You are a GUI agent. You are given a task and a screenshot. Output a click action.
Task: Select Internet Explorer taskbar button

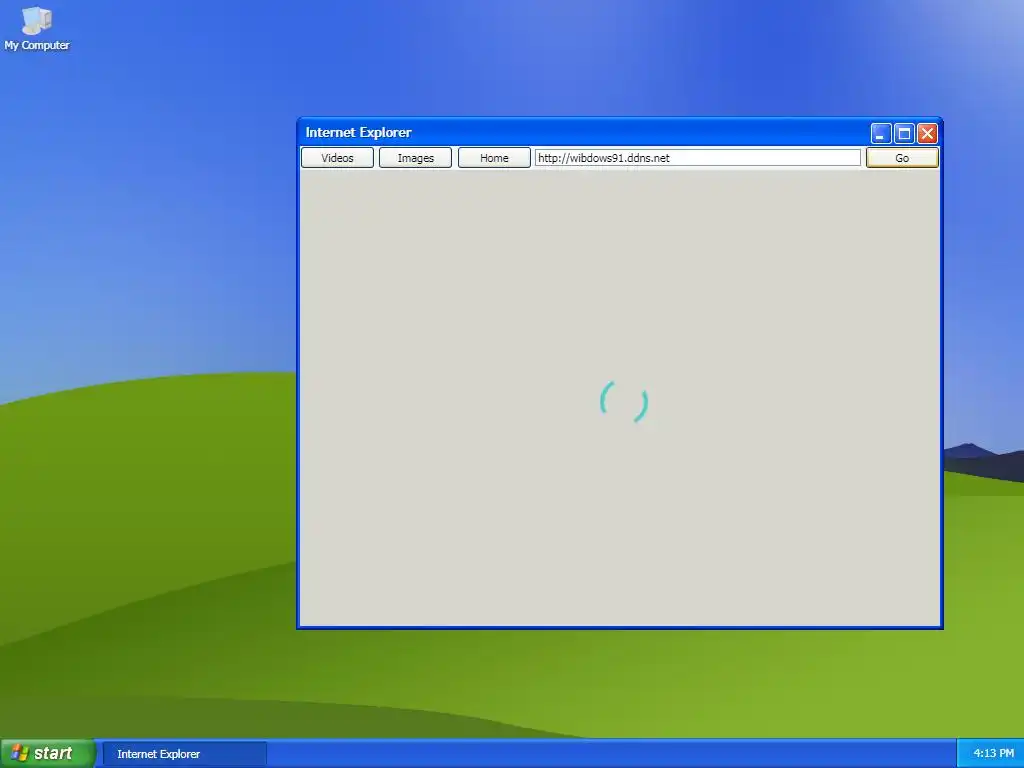184,754
